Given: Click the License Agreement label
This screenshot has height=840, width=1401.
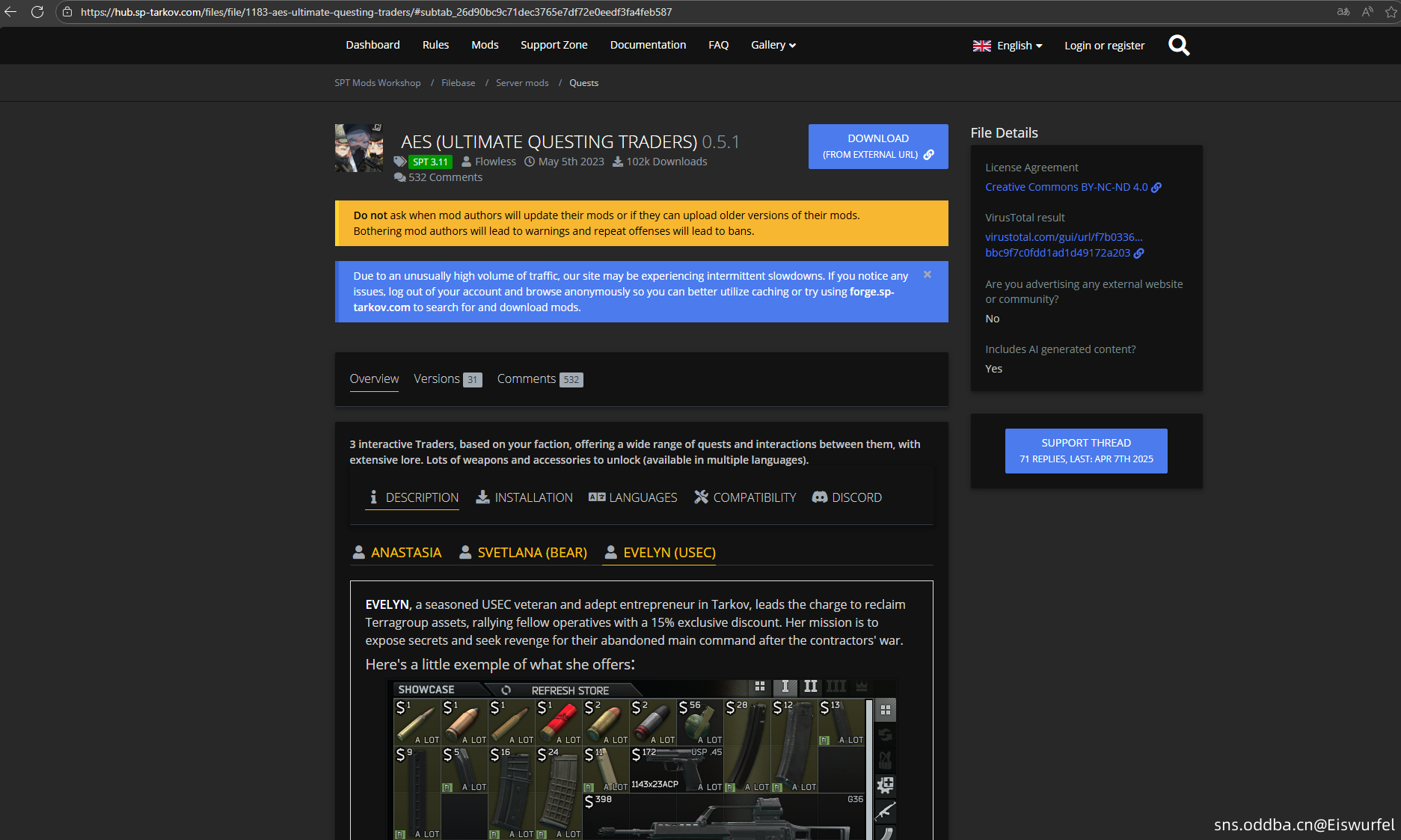Looking at the screenshot, I should (x=1031, y=168).
